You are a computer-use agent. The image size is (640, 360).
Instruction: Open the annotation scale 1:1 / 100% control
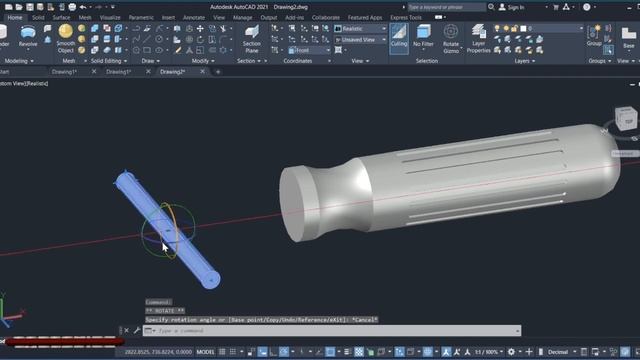(x=488, y=352)
